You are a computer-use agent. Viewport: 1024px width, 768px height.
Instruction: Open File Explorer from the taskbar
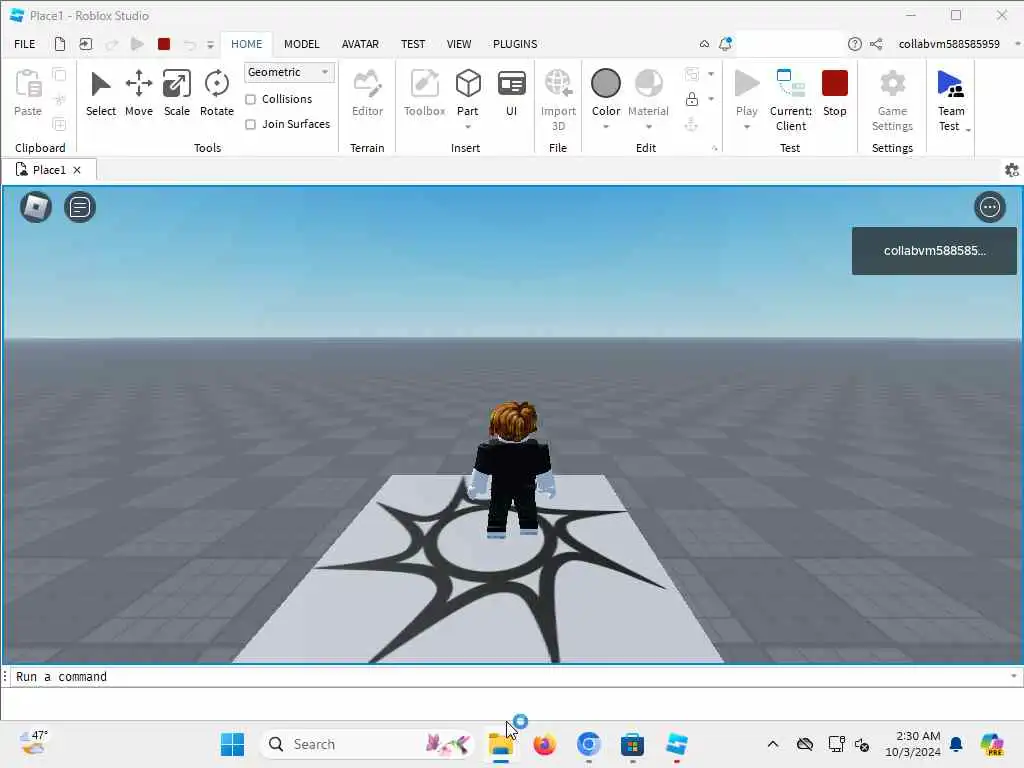(x=501, y=744)
